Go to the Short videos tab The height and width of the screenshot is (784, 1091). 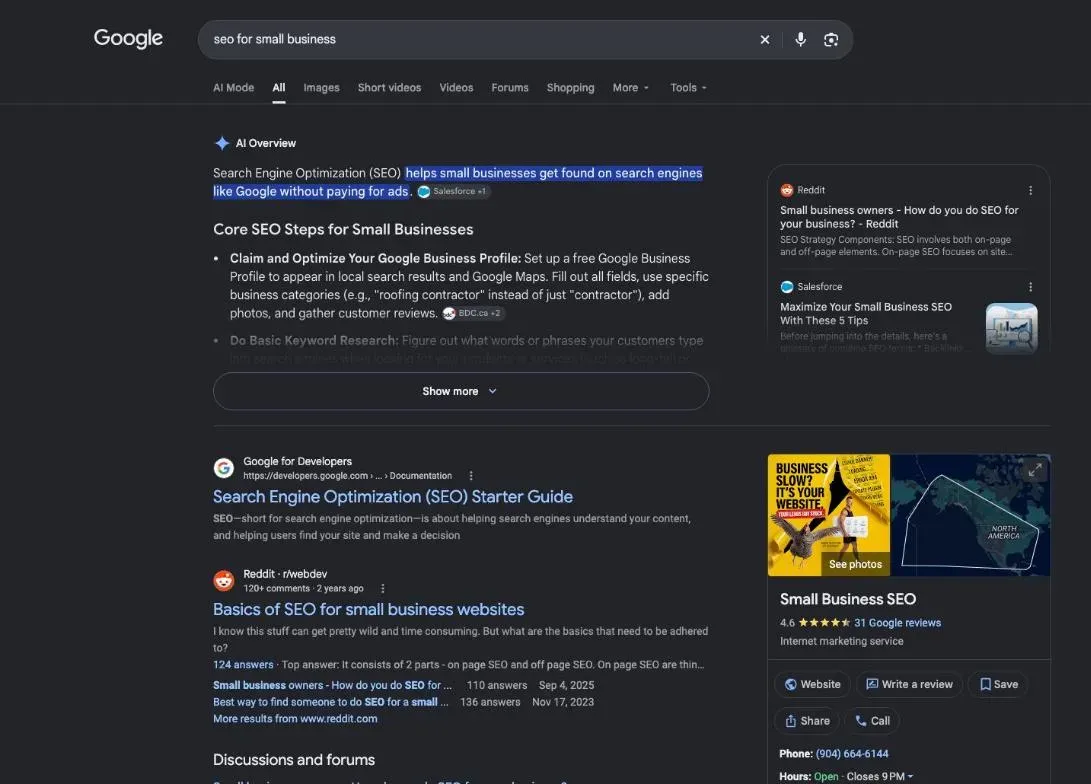(x=389, y=88)
